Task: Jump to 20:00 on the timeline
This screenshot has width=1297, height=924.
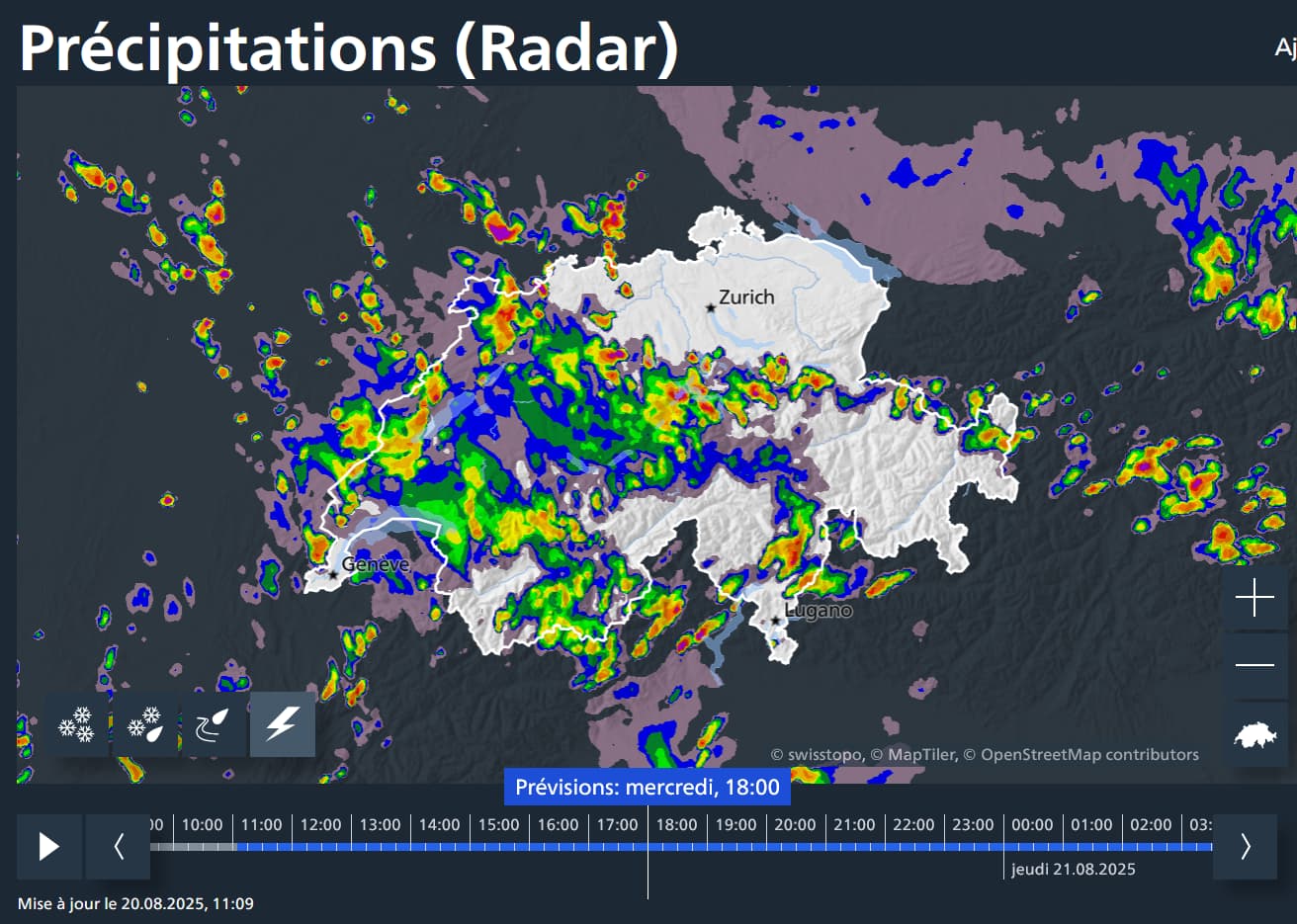Action: pyautogui.click(x=795, y=825)
